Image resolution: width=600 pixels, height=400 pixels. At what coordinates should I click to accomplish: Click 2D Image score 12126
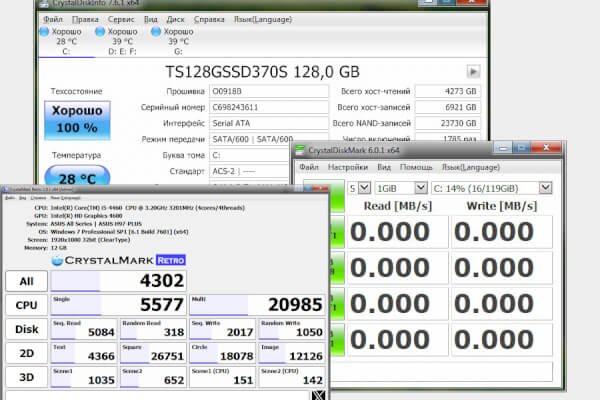click(292, 353)
